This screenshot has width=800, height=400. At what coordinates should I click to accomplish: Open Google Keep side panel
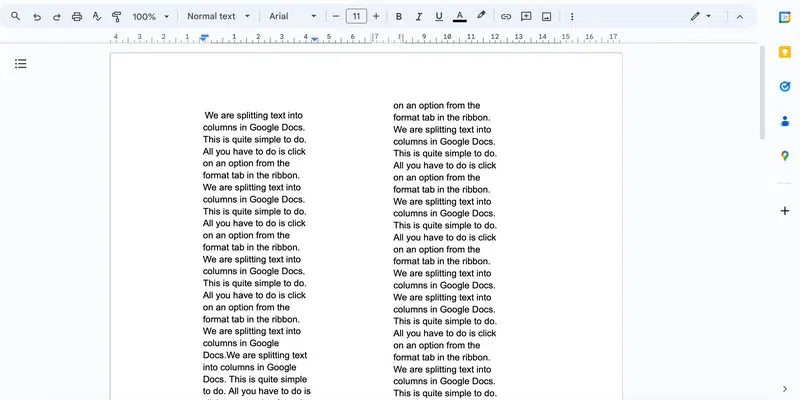785,52
